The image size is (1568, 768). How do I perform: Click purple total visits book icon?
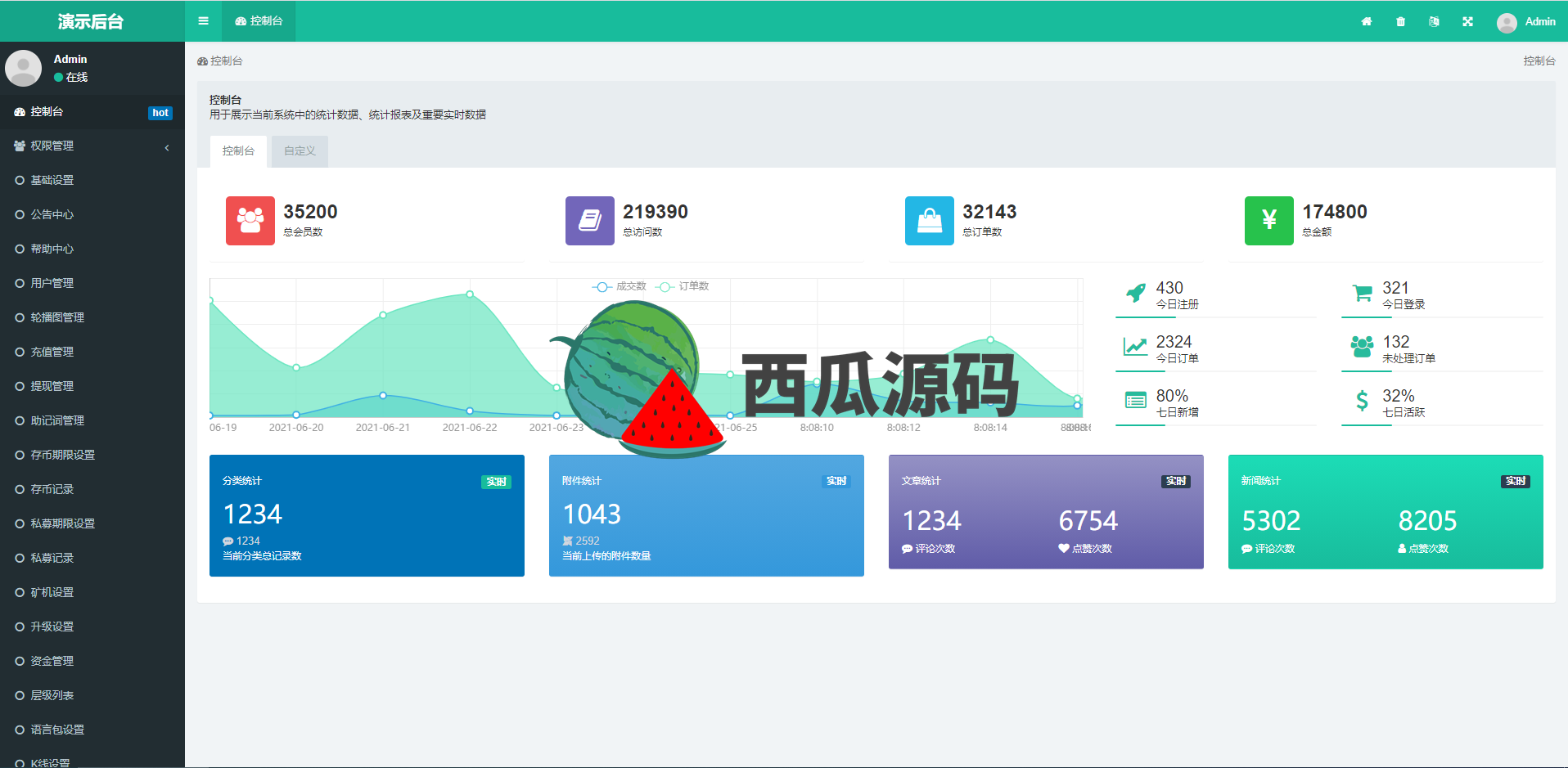(590, 221)
